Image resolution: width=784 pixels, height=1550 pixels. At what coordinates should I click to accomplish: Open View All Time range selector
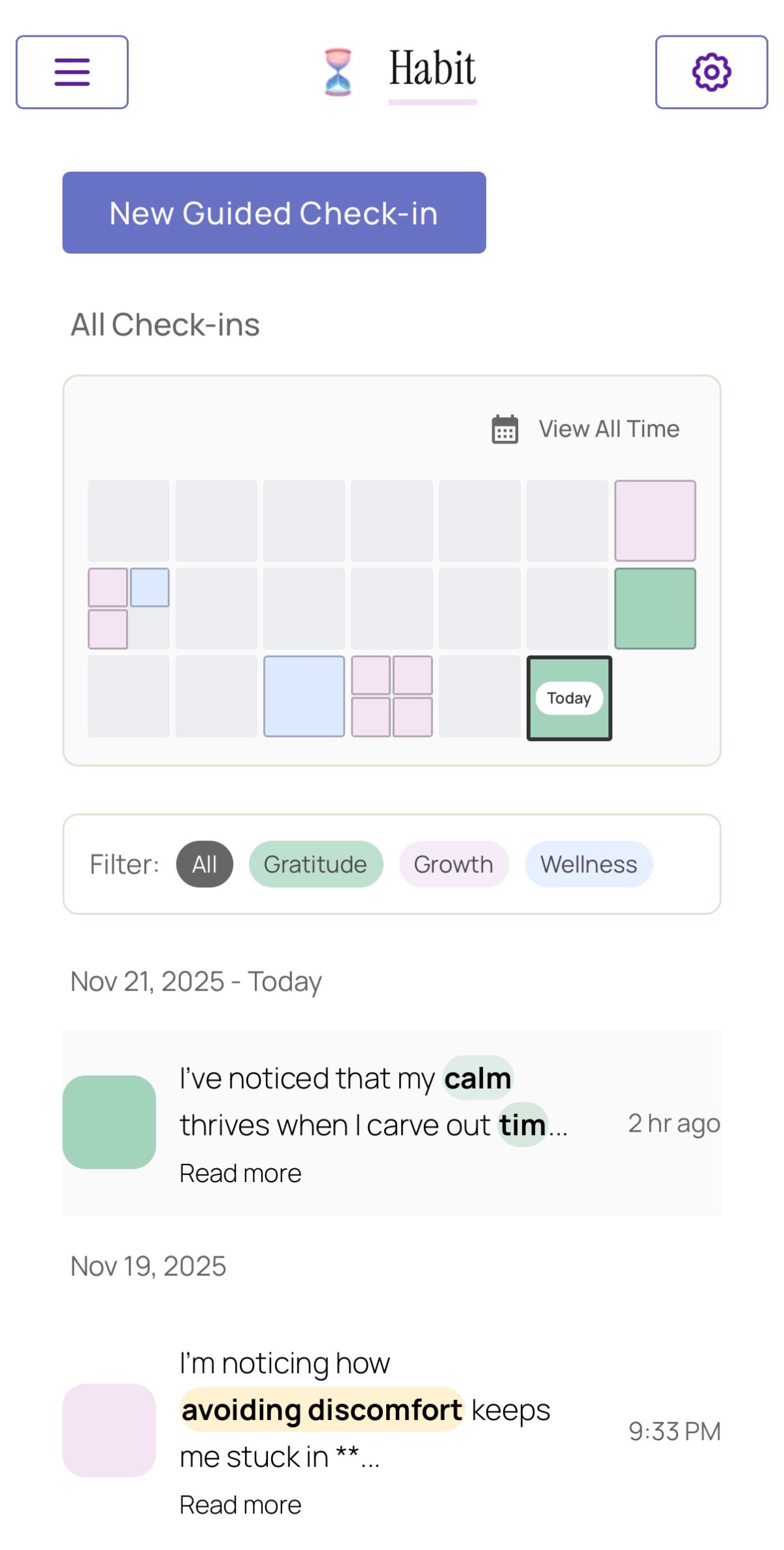click(608, 429)
